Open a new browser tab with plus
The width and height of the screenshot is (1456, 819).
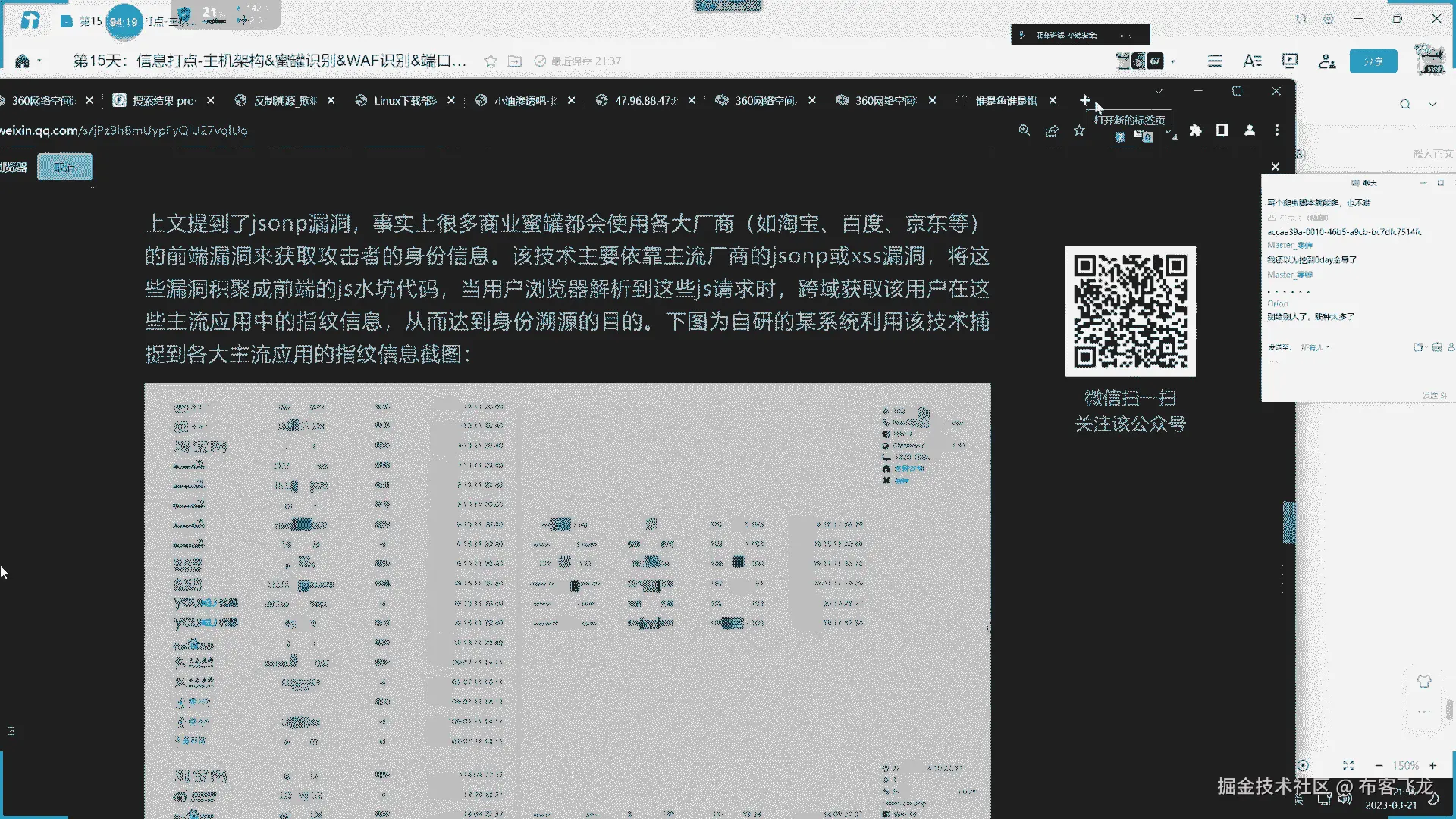click(1085, 100)
